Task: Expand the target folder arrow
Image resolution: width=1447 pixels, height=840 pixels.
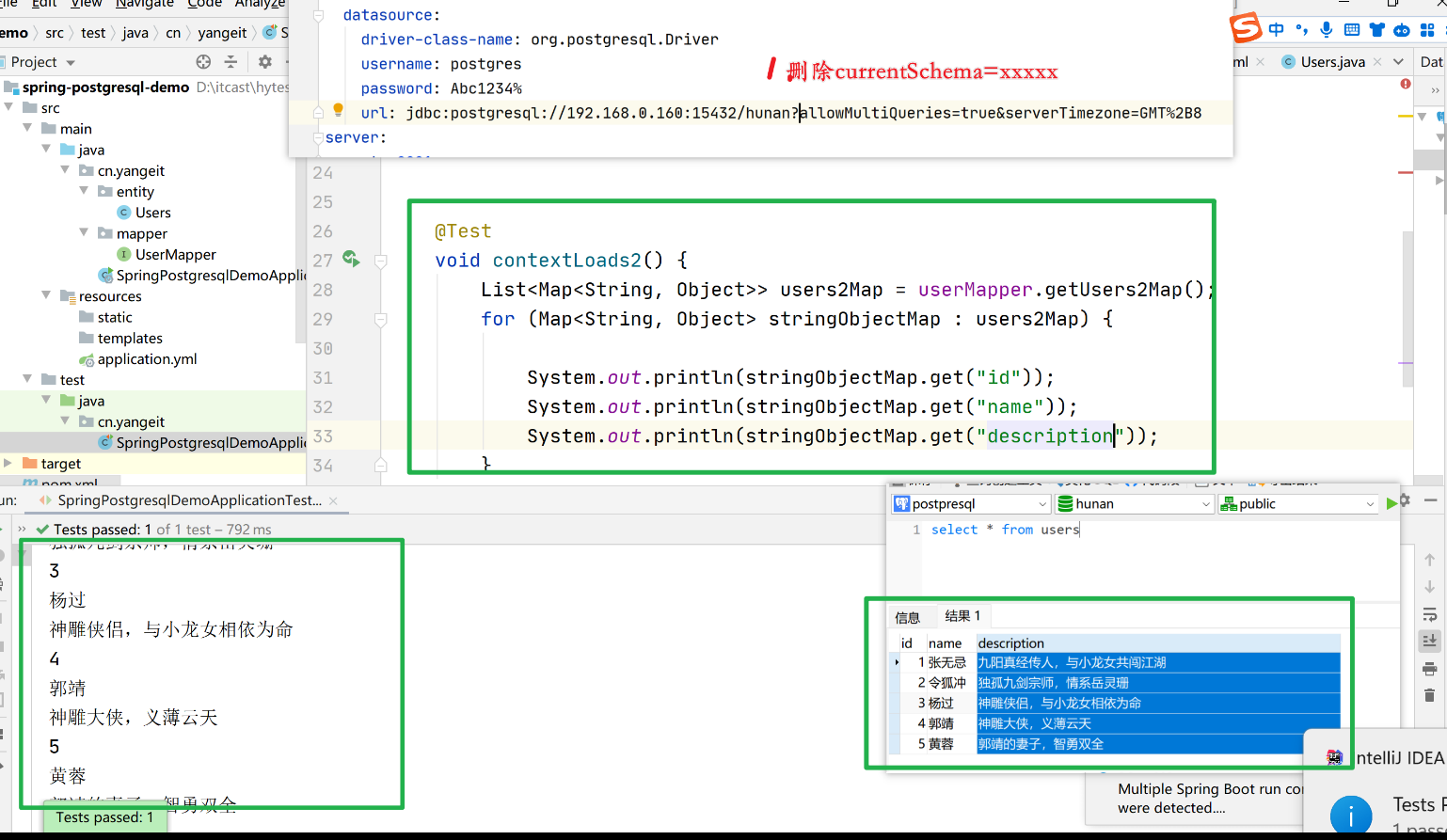Action: click(x=8, y=463)
